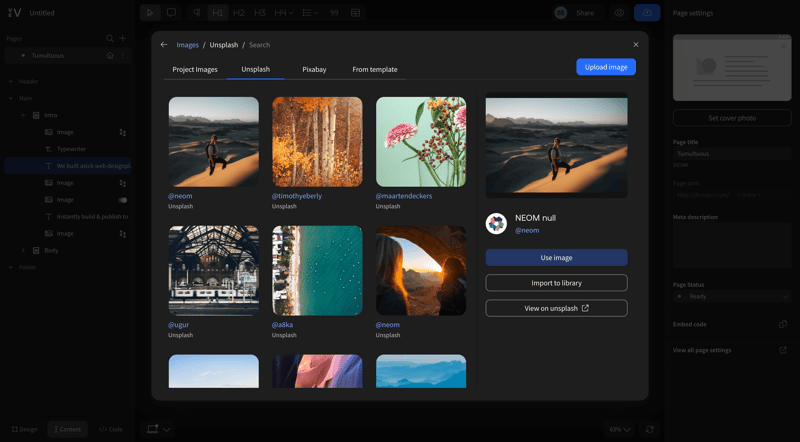The width and height of the screenshot is (800, 442).
Task: Copy the Embed code icon
Action: tap(783, 324)
